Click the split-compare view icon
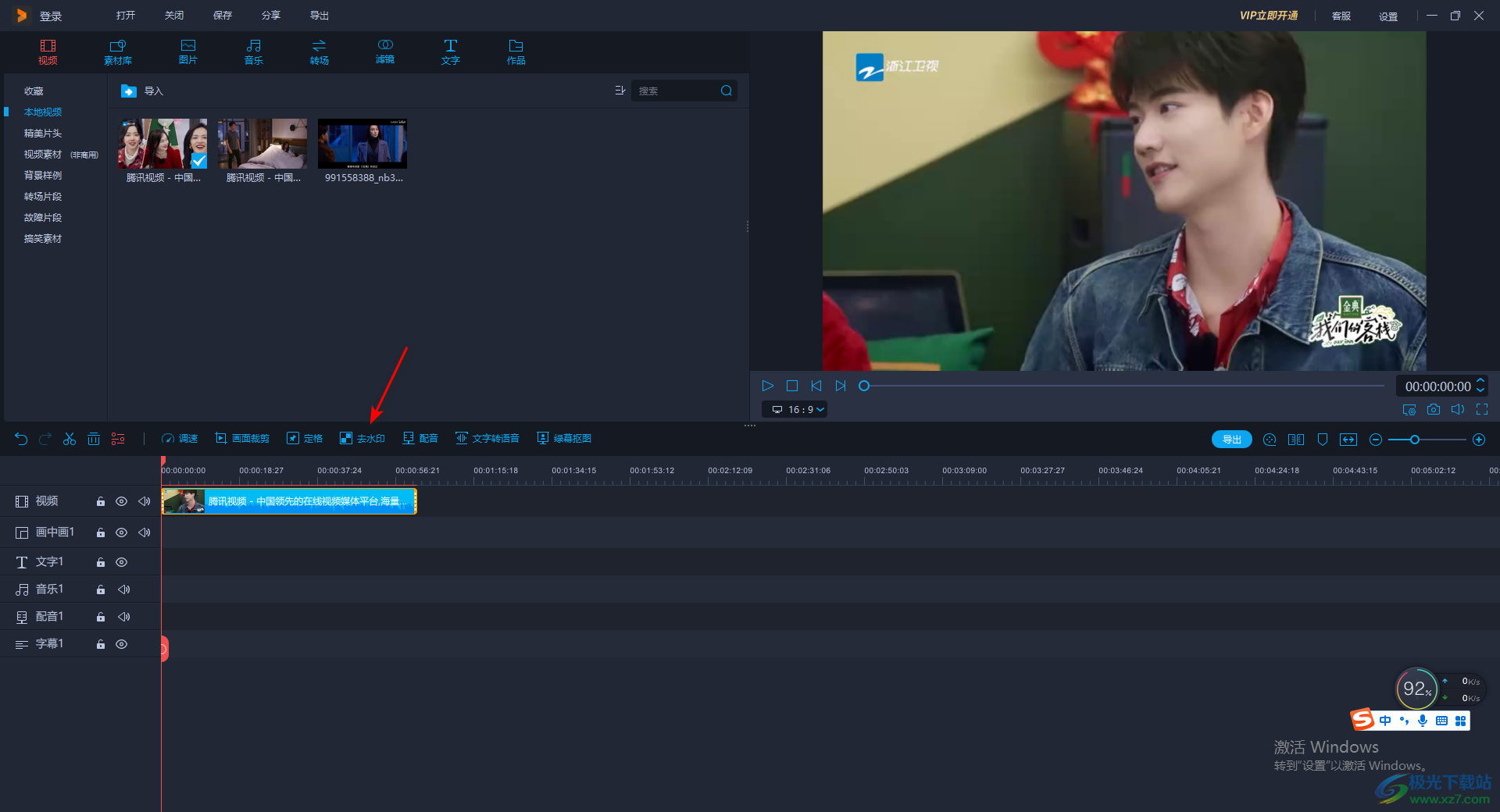The height and width of the screenshot is (812, 1500). click(x=1296, y=440)
